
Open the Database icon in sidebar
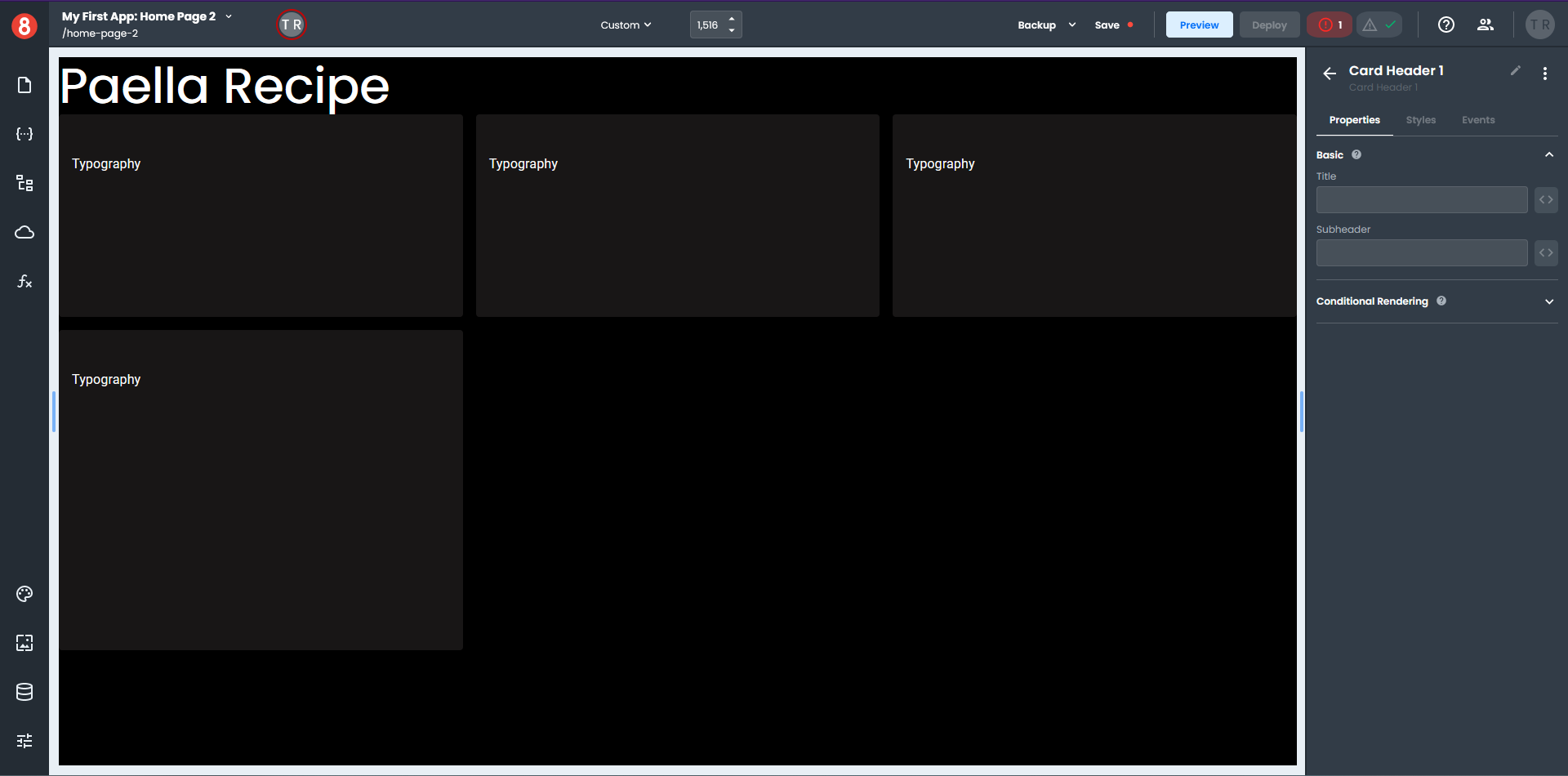click(24, 692)
